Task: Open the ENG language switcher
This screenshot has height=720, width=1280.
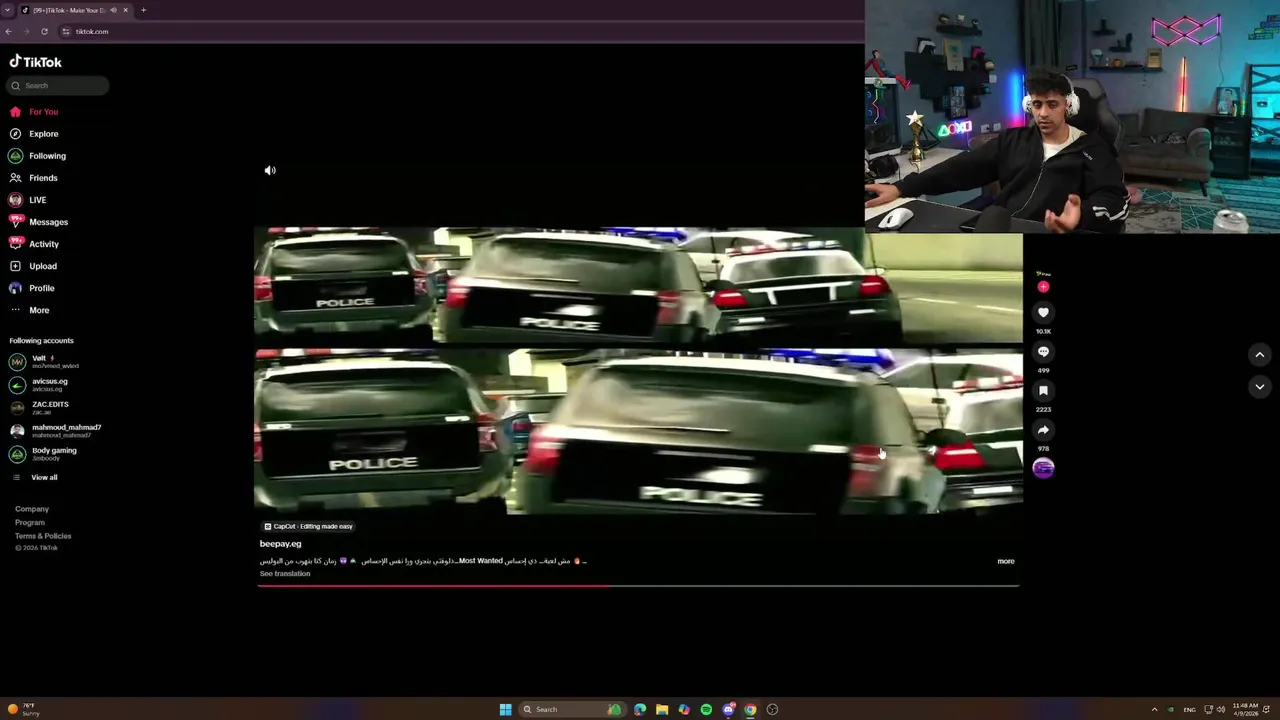Action: click(1189, 709)
